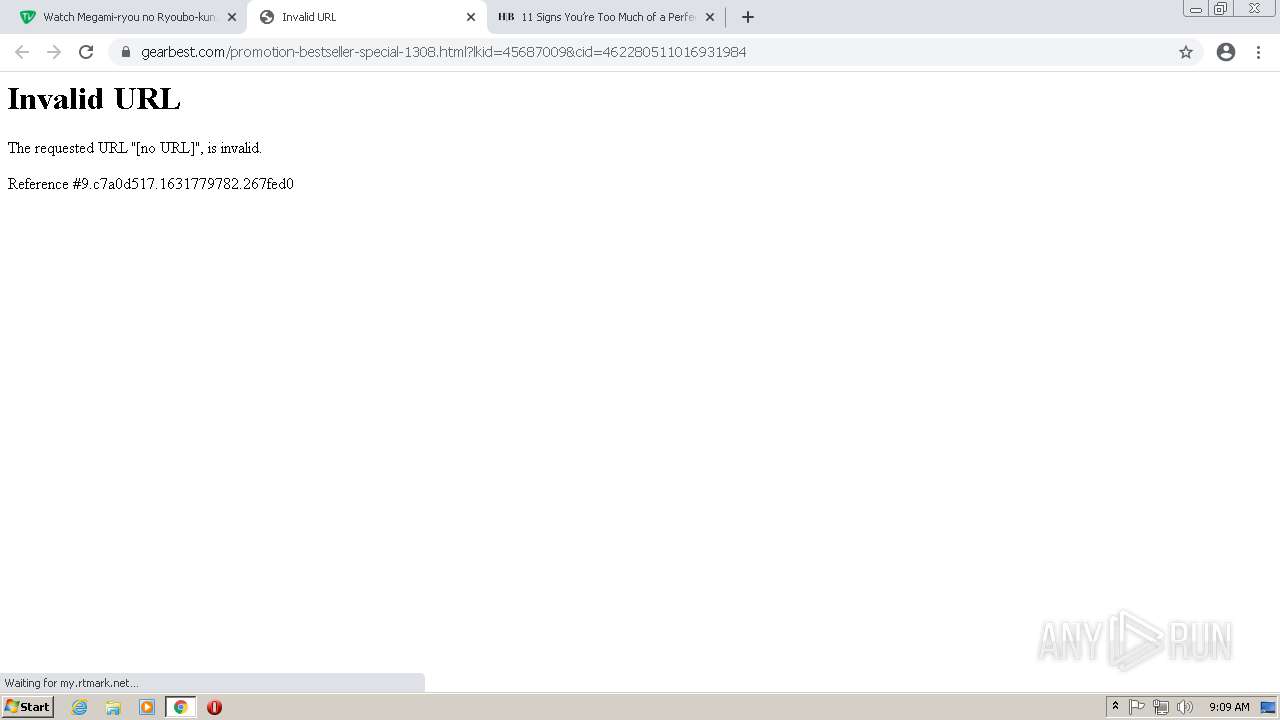This screenshot has width=1280, height=720.
Task: View site security lock information
Action: (126, 52)
